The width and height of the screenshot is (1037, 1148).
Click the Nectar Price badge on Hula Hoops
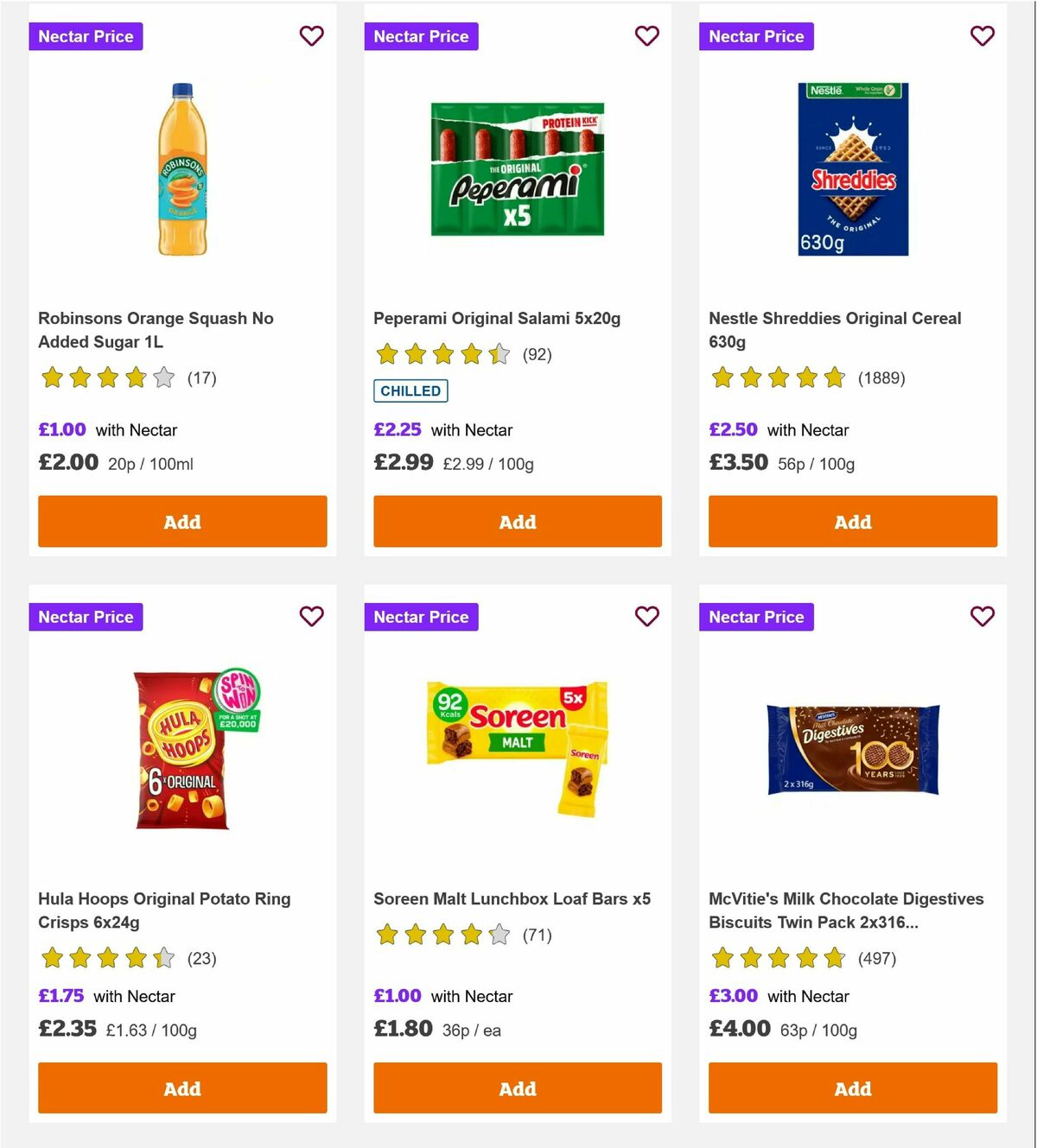(86, 617)
